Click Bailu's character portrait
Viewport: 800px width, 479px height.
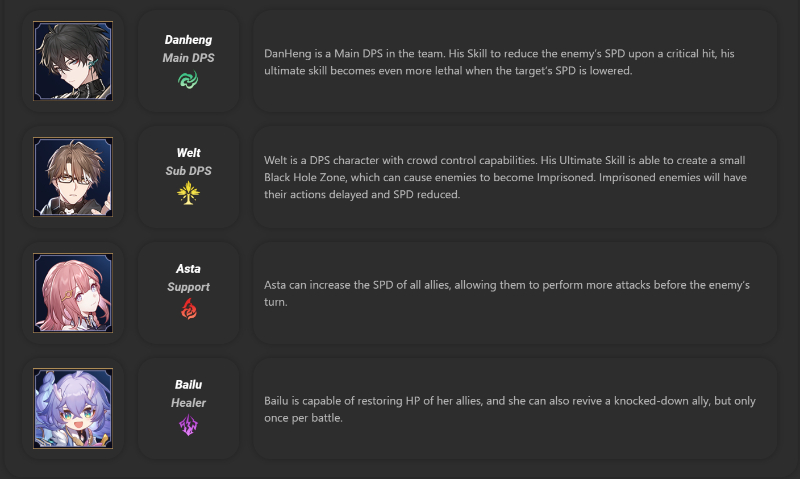73,409
